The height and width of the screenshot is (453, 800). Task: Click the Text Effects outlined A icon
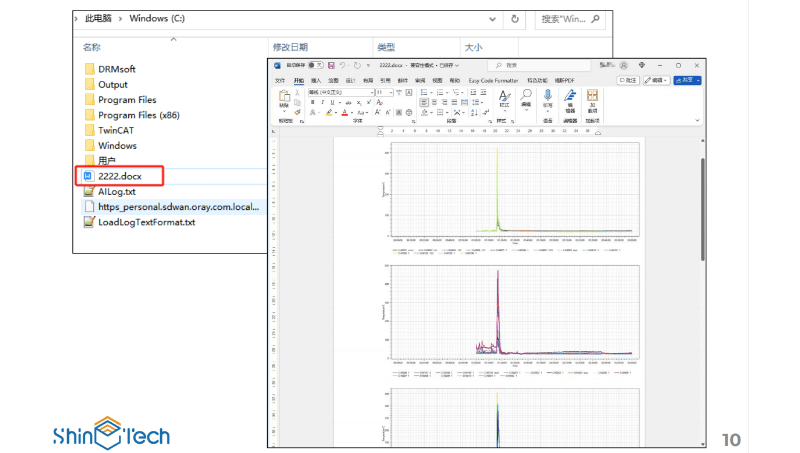313,112
